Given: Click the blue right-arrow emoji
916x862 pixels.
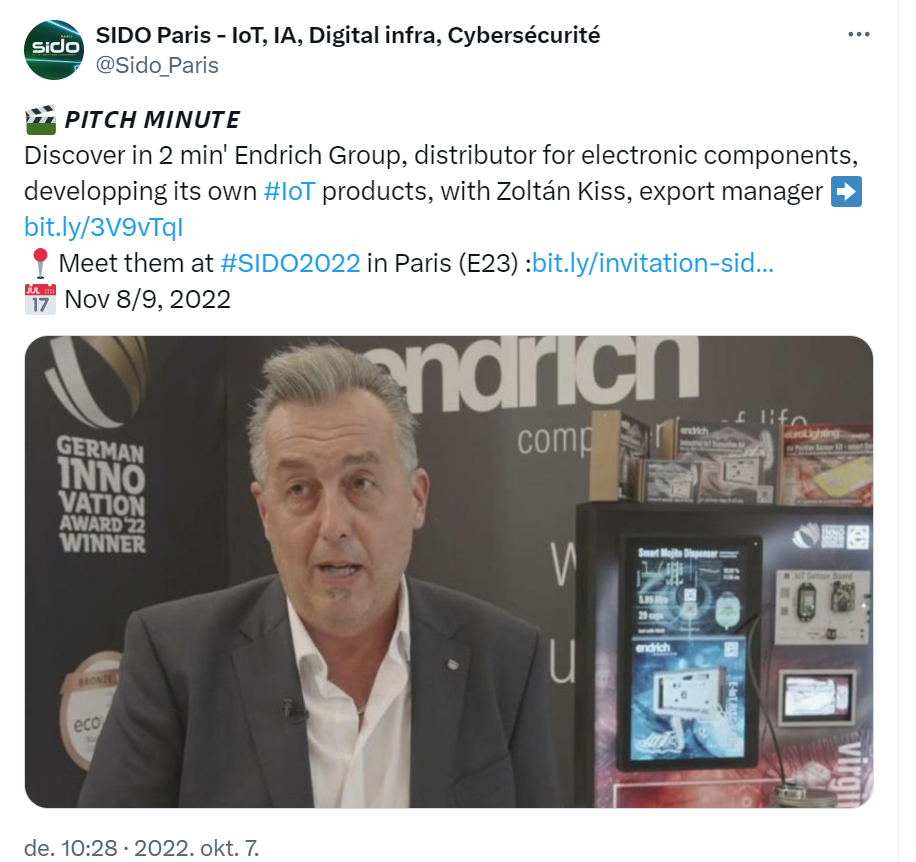Looking at the screenshot, I should pyautogui.click(x=846, y=192).
